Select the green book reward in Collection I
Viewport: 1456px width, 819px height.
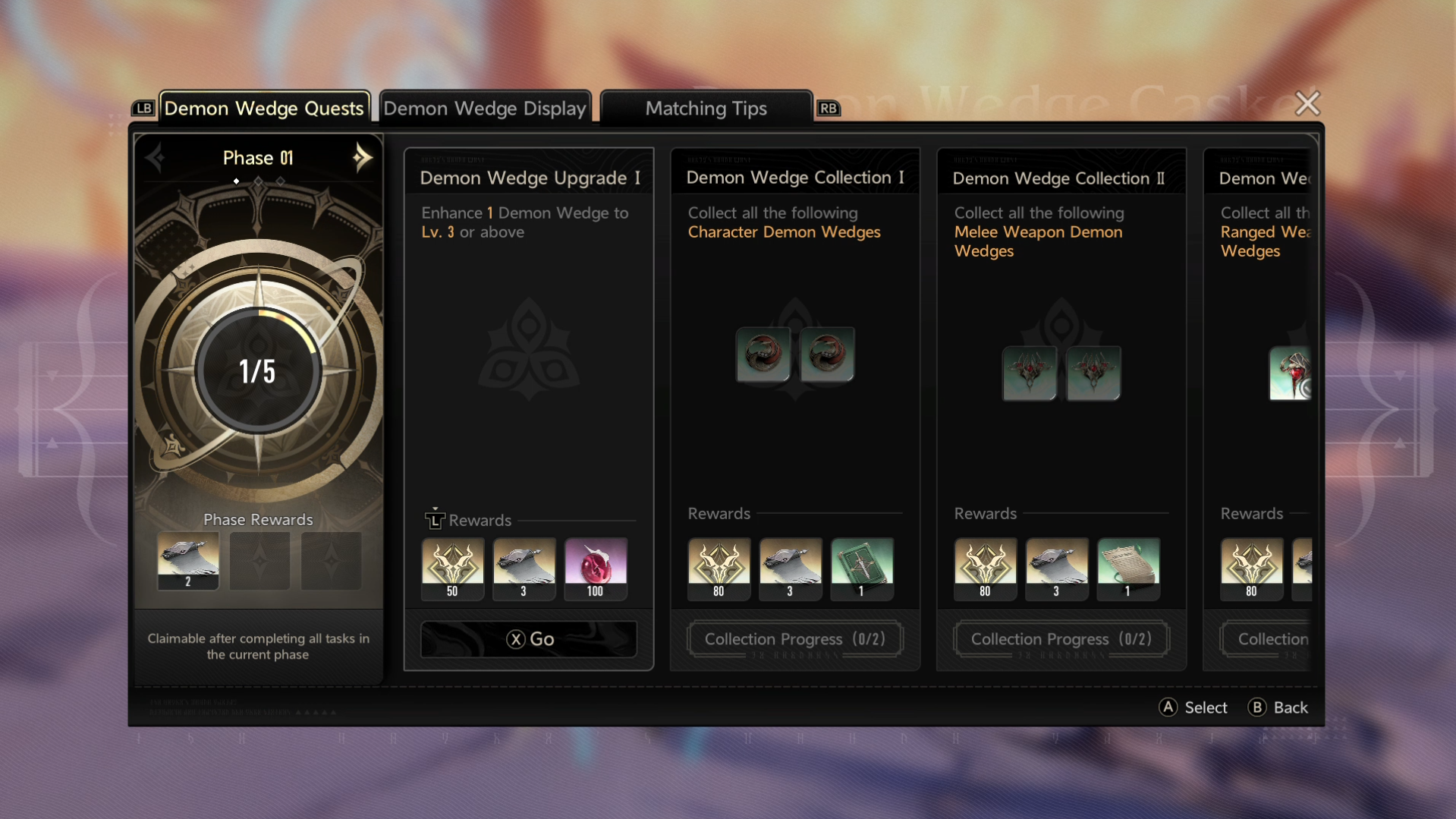tap(862, 569)
